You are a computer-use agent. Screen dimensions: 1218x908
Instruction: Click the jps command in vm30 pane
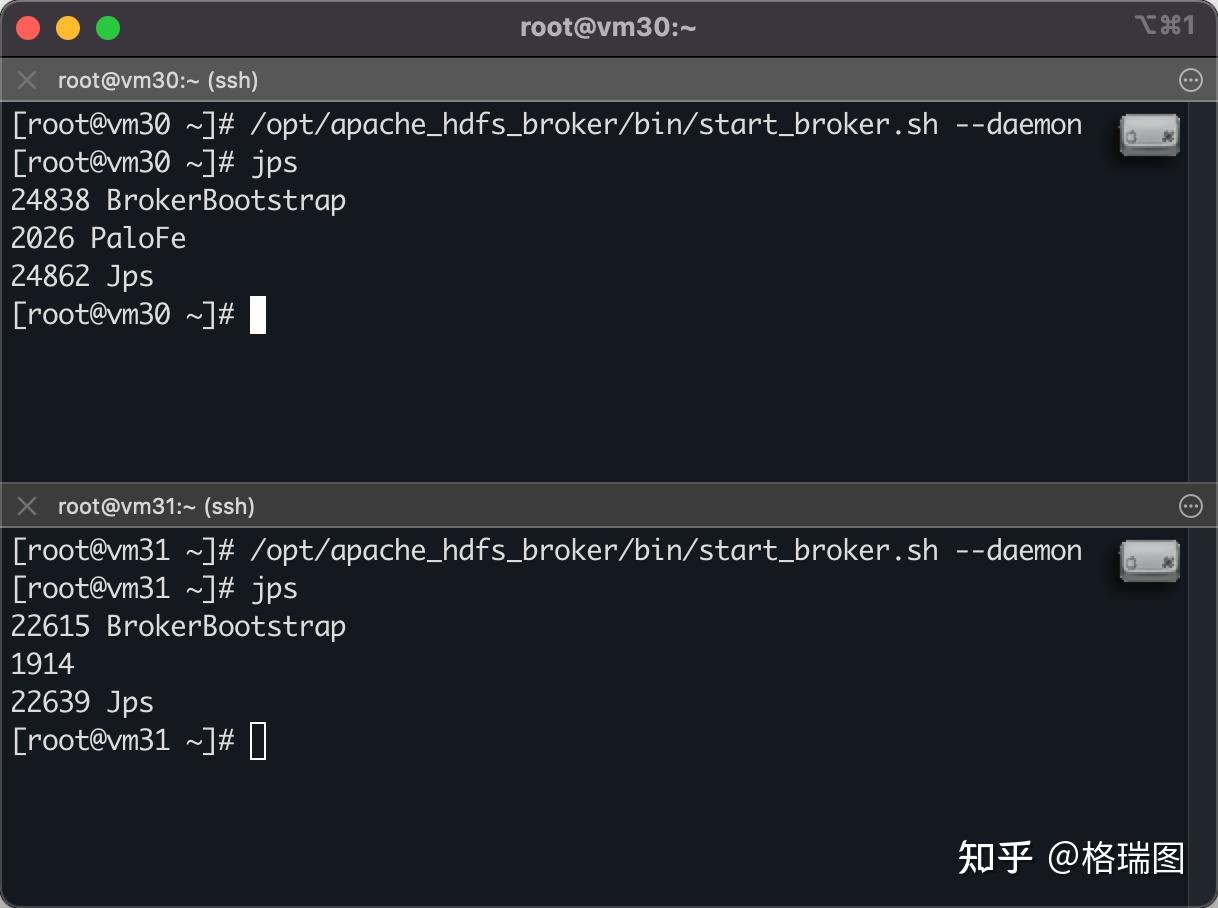(274, 162)
